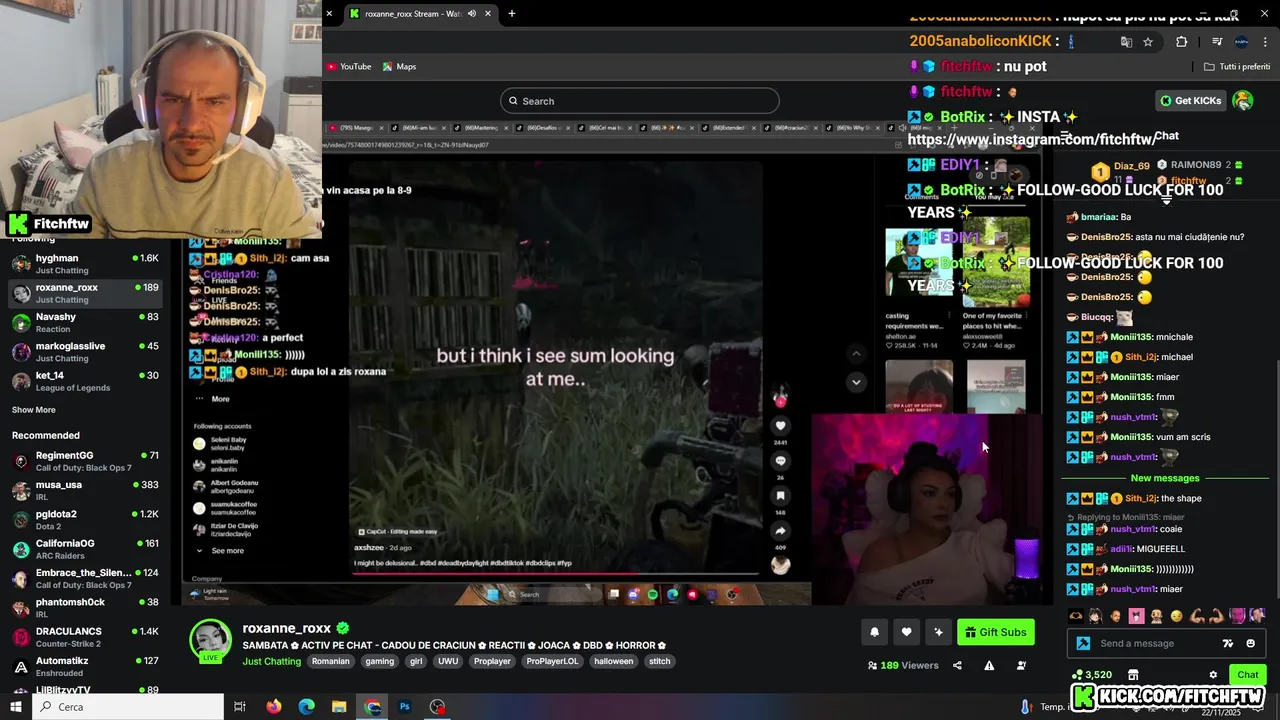This screenshot has height=720, width=1280.
Task: Click roxanne_roxx live avatar
Action: click(210, 641)
